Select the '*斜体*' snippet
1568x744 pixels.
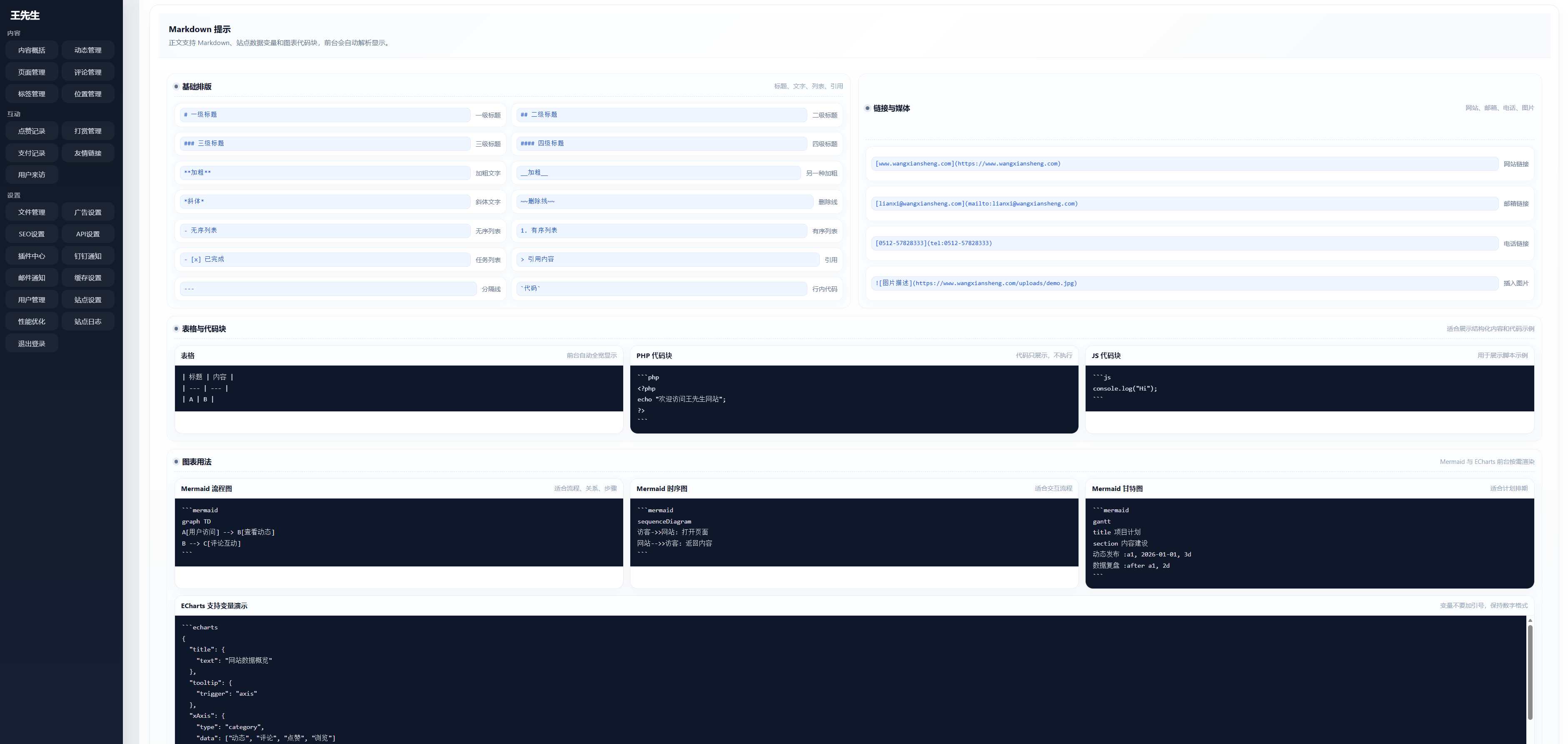coord(325,201)
